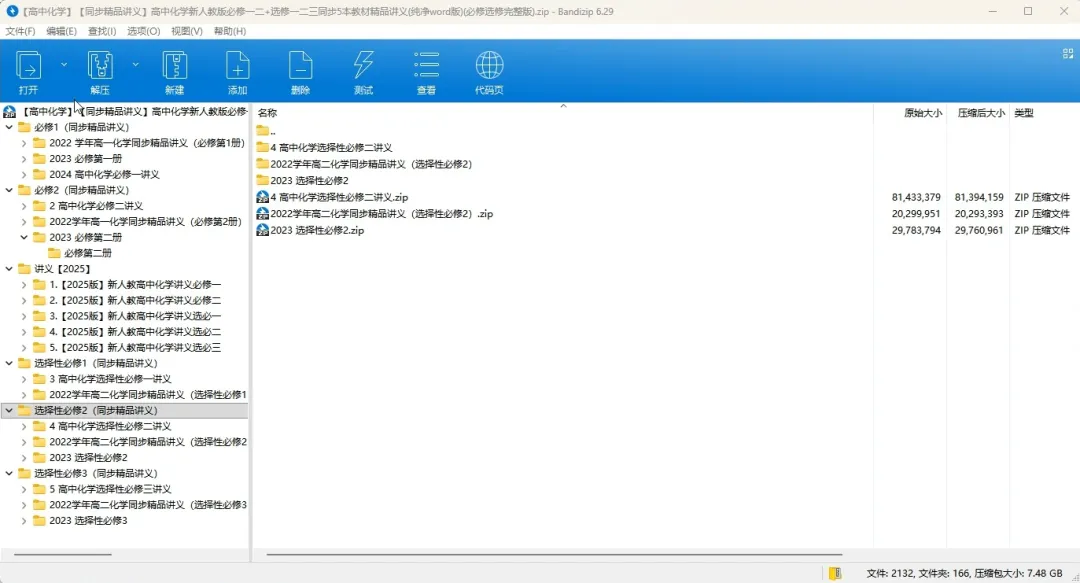Collapse the 必修1（同步精品讲义）tree node
This screenshot has width=1080, height=583.
pos(9,127)
